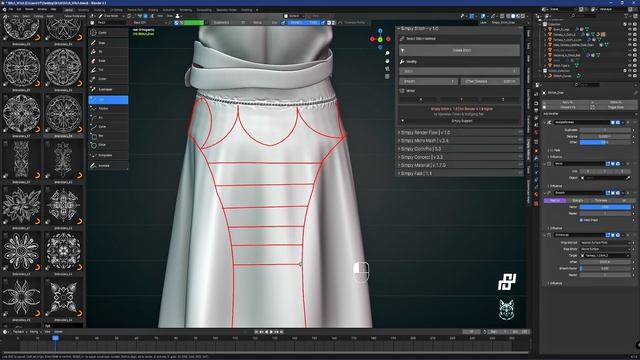The width and height of the screenshot is (640, 360).
Task: Toggle Mirror modifier X axis
Action: (587, 171)
